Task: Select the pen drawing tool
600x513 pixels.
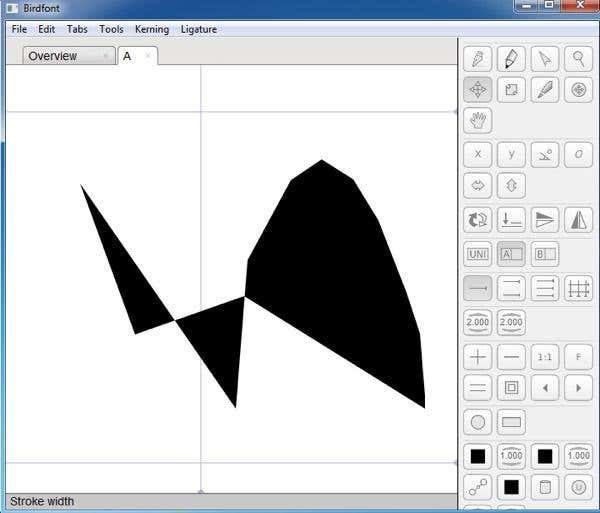Action: click(478, 58)
